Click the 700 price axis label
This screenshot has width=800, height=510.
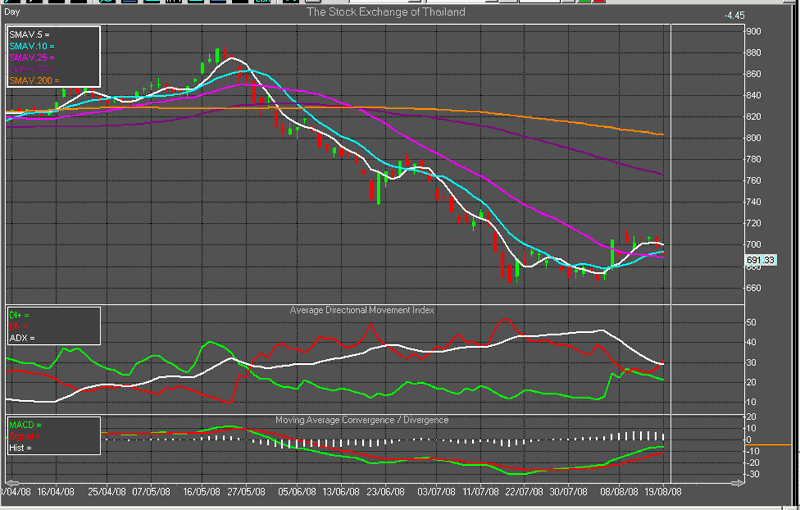coord(754,245)
